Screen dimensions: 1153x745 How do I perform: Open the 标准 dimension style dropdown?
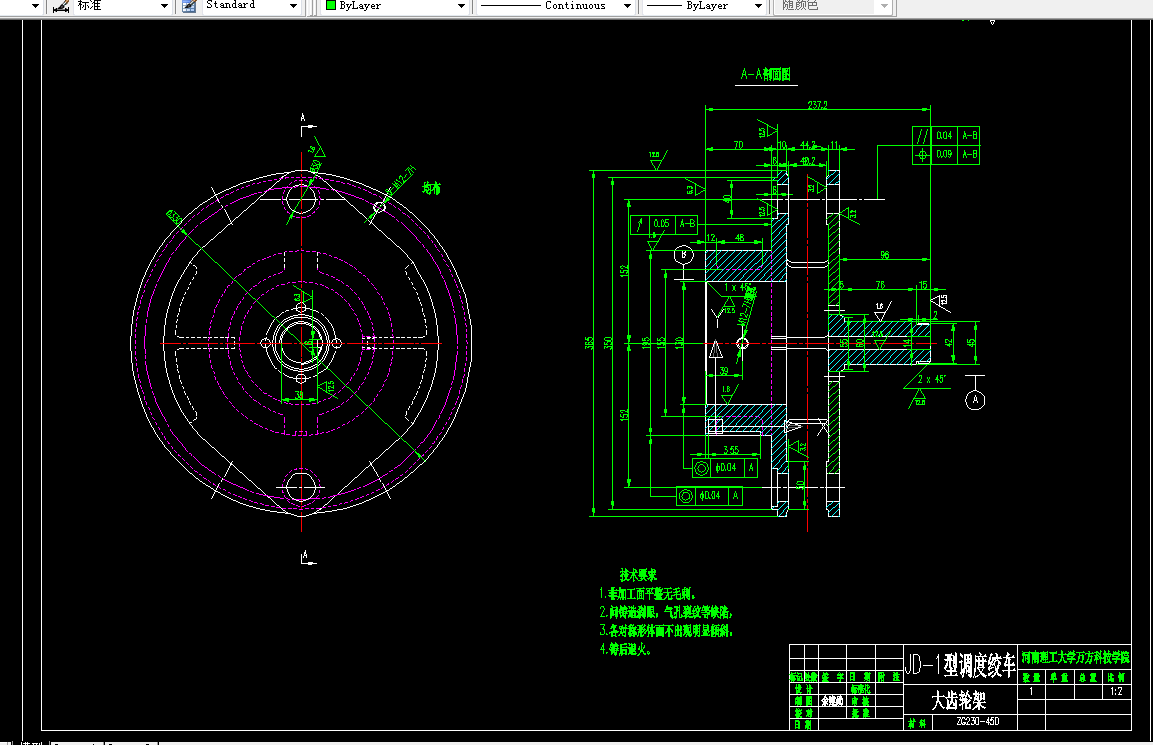pos(164,6)
